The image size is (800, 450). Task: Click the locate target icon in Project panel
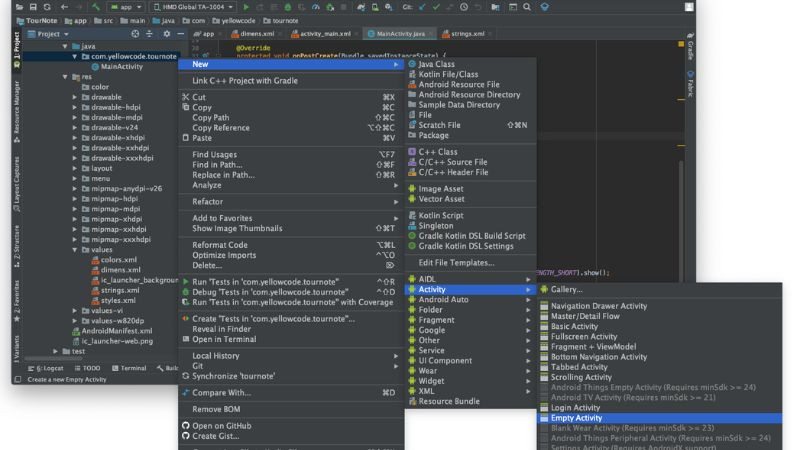(135, 34)
